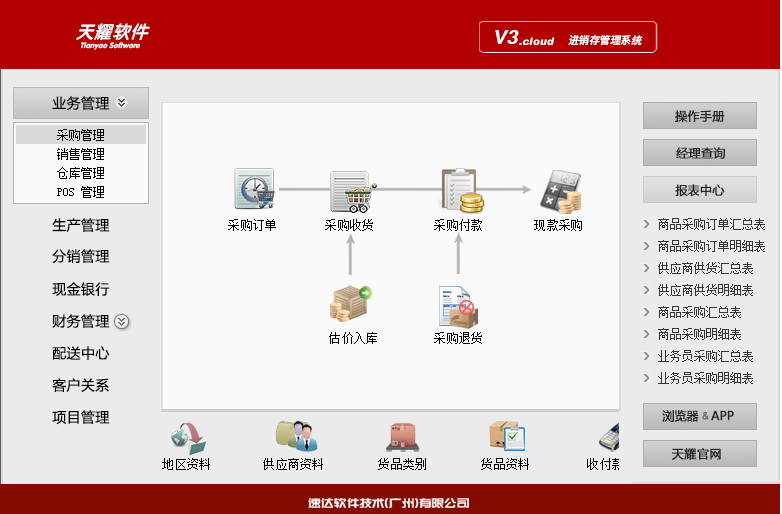Expand the 商品采购订单汇总表 arrow

[x=646, y=224]
